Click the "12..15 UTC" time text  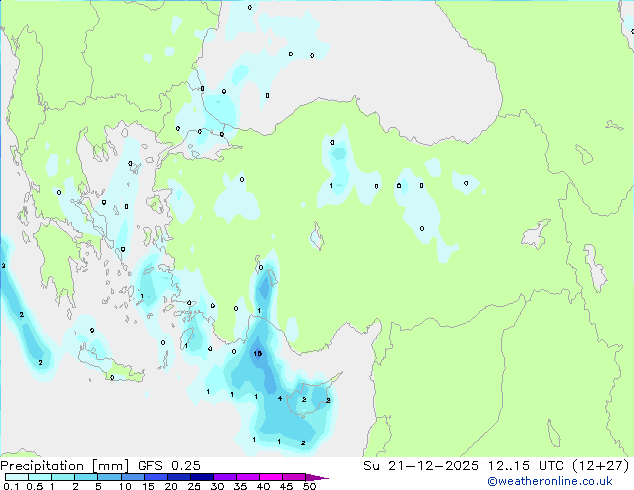click(526, 466)
